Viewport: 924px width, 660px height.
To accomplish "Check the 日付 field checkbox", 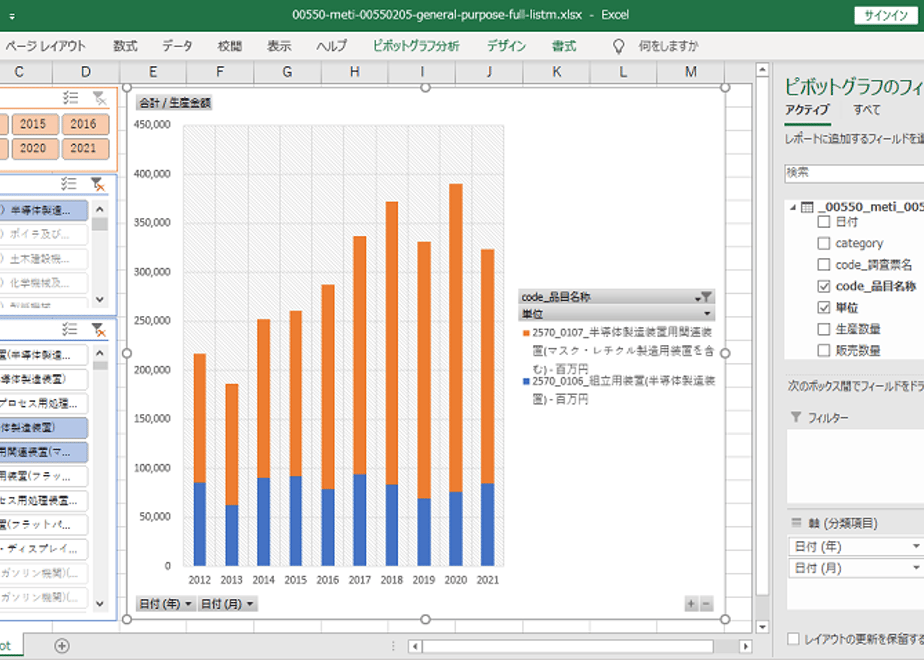I will tap(824, 222).
